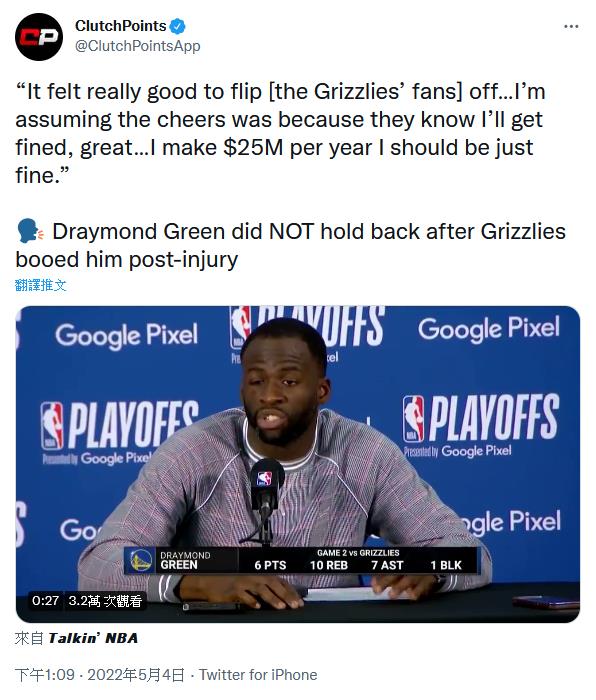
Task: Open the three-dot more options menu
Action: pyautogui.click(x=571, y=27)
